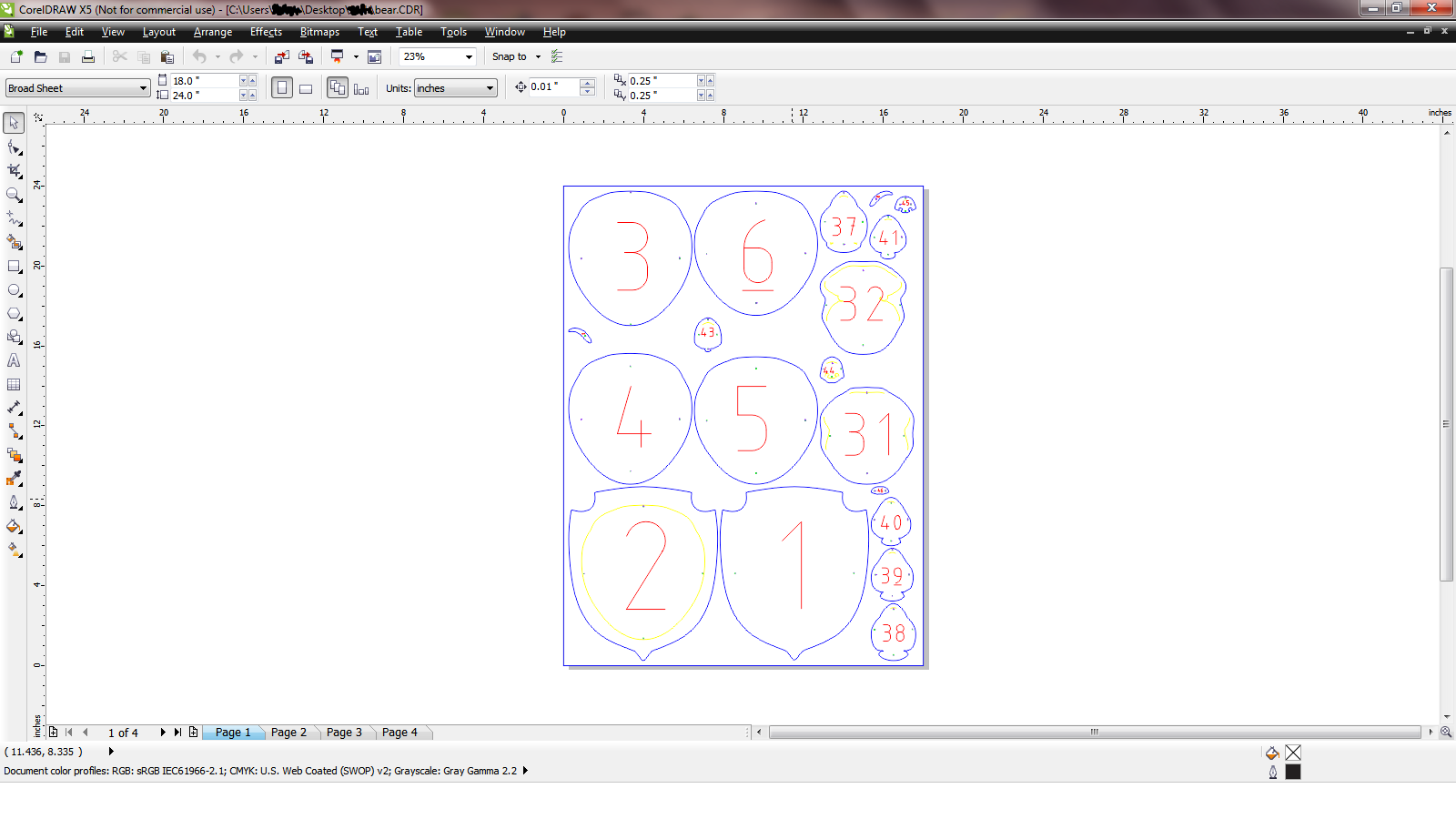Select the Table tool
The width and height of the screenshot is (1456, 819).
[14, 384]
